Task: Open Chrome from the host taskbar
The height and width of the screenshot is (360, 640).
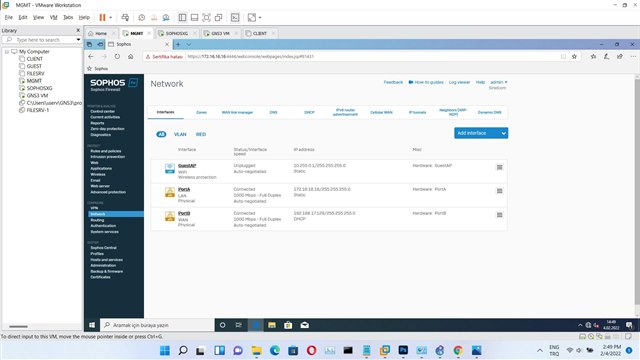Action: (458, 350)
